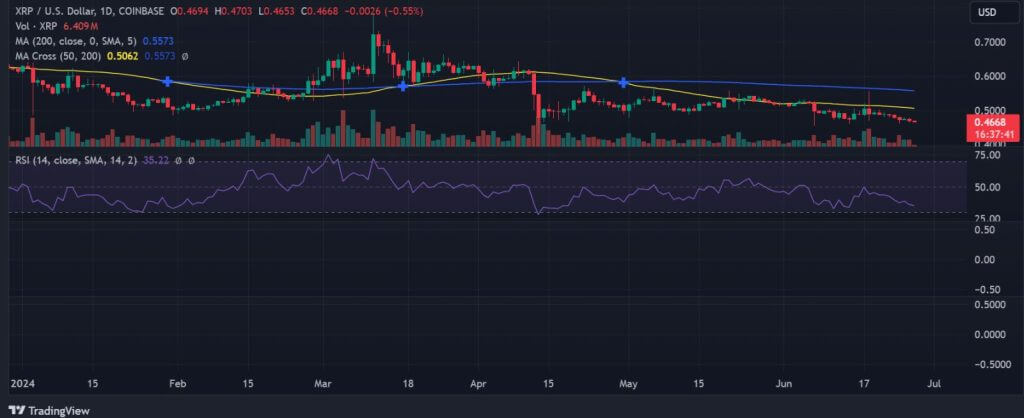Viewport: 1024px width, 418px height.
Task: Click the ø symbol right after RSI 35.22
Action: (x=180, y=160)
